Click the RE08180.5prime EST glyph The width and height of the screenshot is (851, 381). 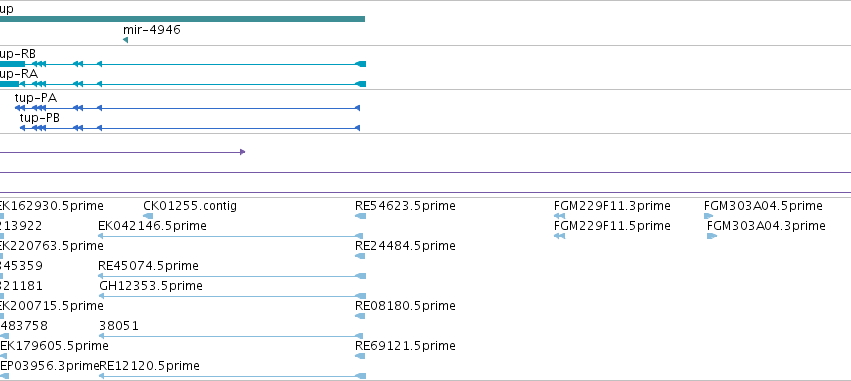point(360,316)
